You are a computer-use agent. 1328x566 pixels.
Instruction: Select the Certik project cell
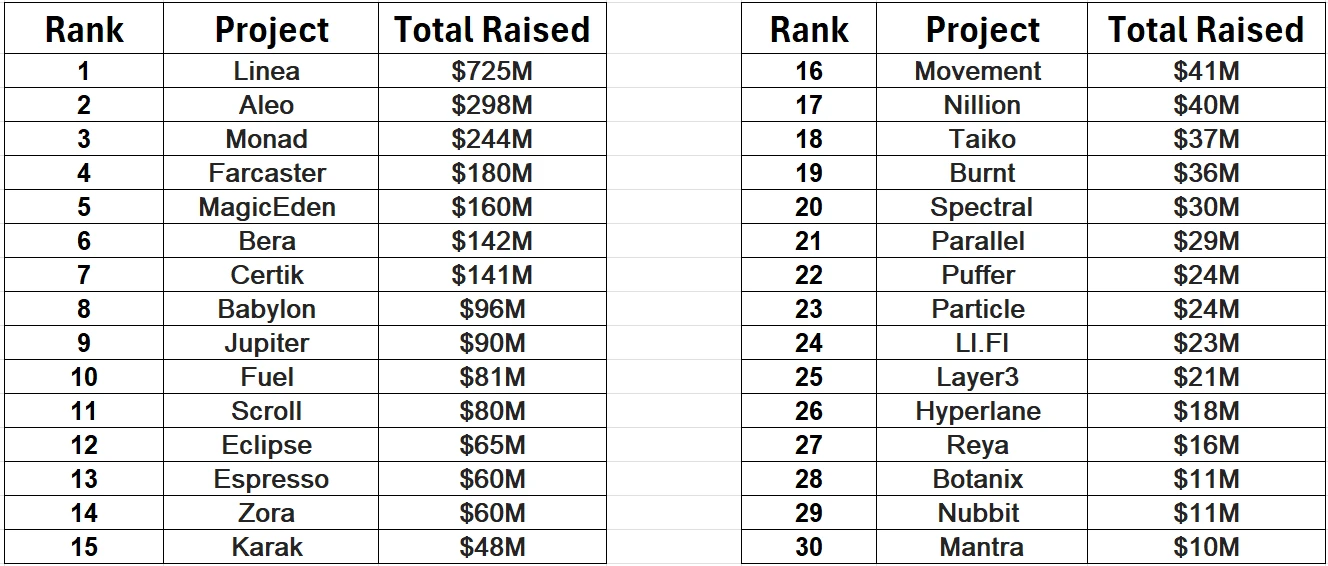[x=267, y=276]
